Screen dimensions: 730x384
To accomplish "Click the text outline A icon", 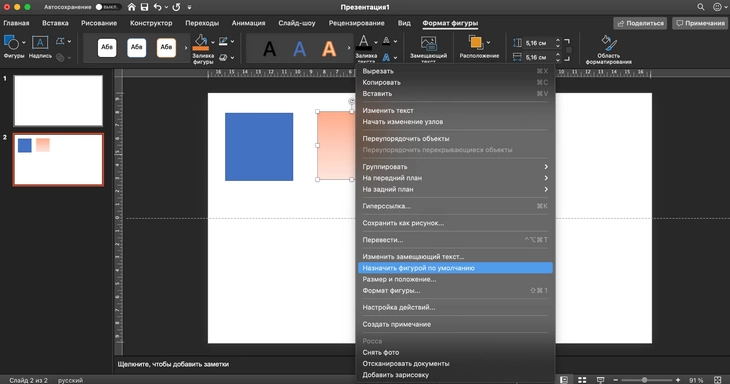I will (386, 41).
